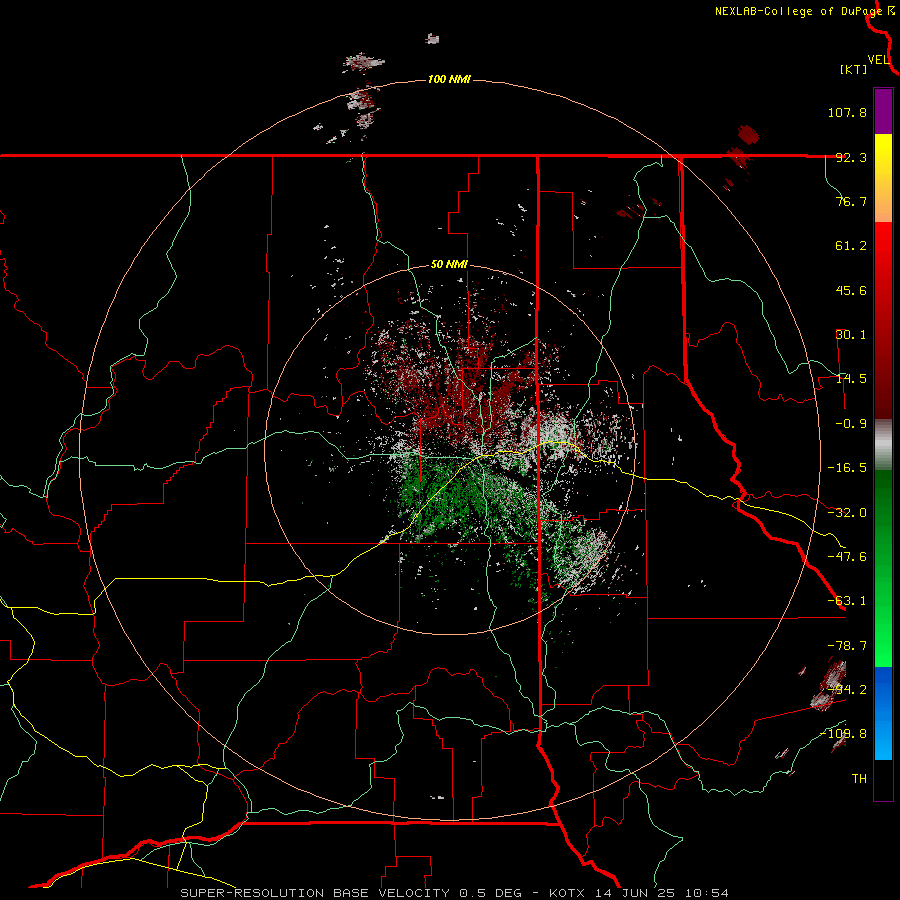
Task: Click the 45.6 velocity value
Action: (x=851, y=290)
